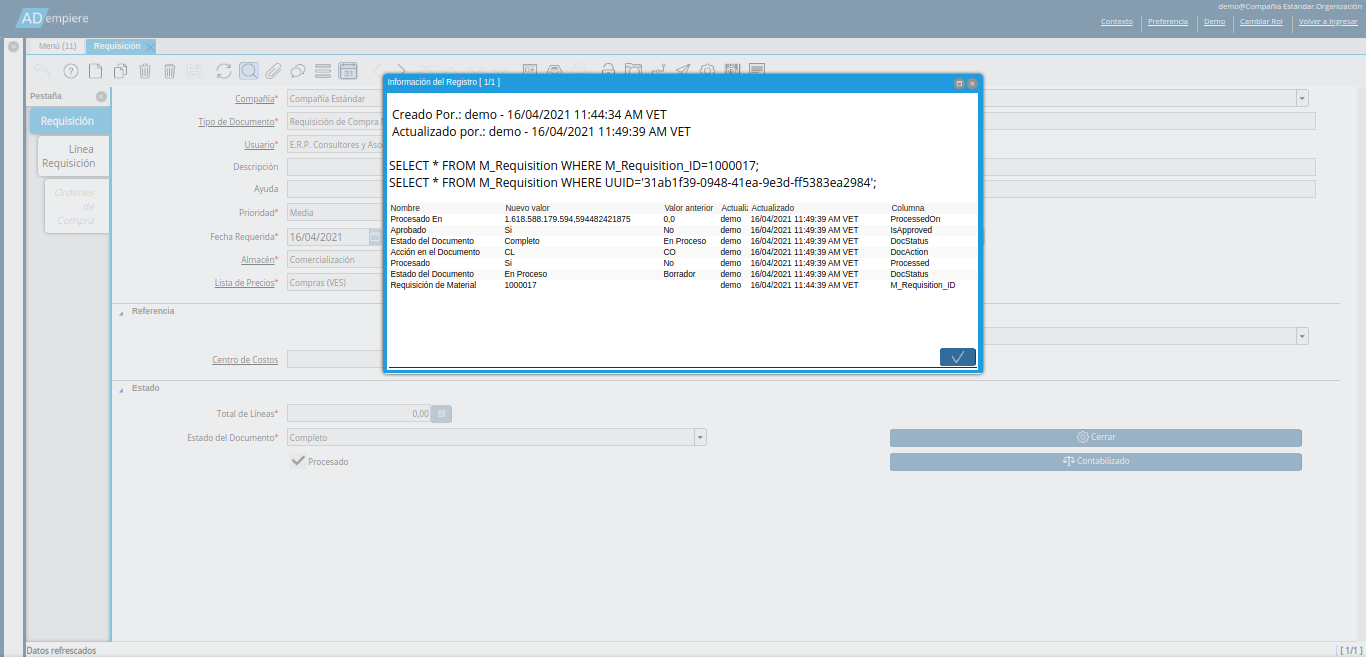Click the New Record blank page icon

click(96, 71)
